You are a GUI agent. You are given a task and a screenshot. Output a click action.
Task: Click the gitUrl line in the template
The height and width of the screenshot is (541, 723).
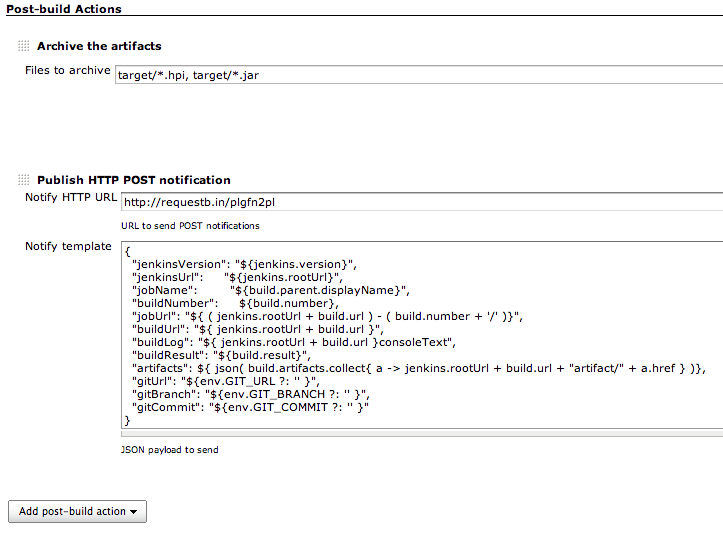(x=226, y=381)
